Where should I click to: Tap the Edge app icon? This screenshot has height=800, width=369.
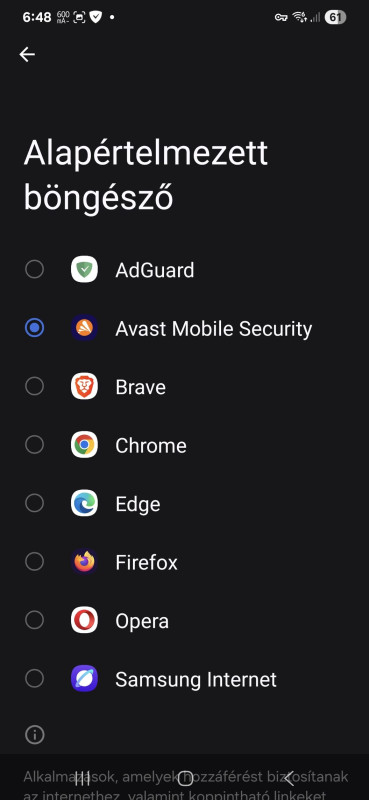click(x=84, y=504)
